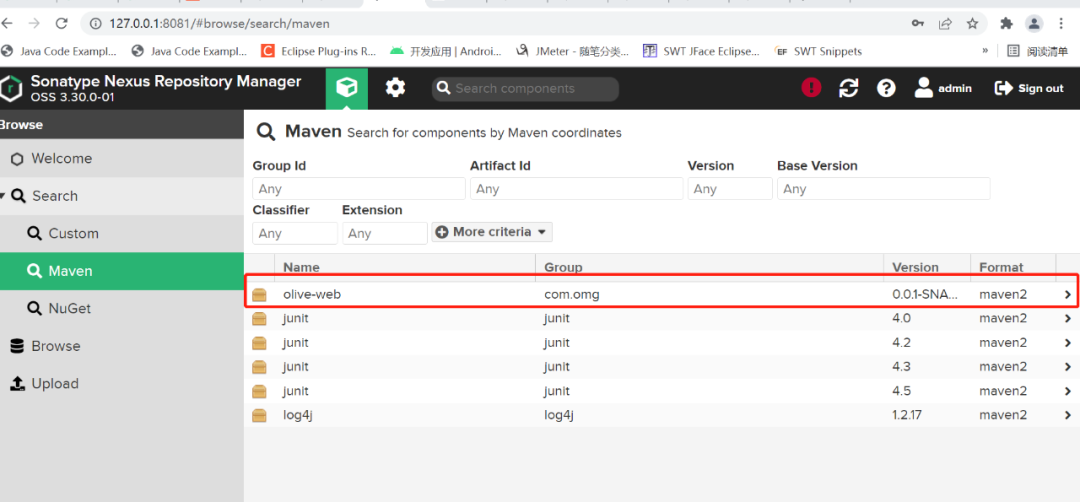This screenshot has height=502, width=1080.
Task: Open the JMeter bookmark
Action: [x=572, y=51]
